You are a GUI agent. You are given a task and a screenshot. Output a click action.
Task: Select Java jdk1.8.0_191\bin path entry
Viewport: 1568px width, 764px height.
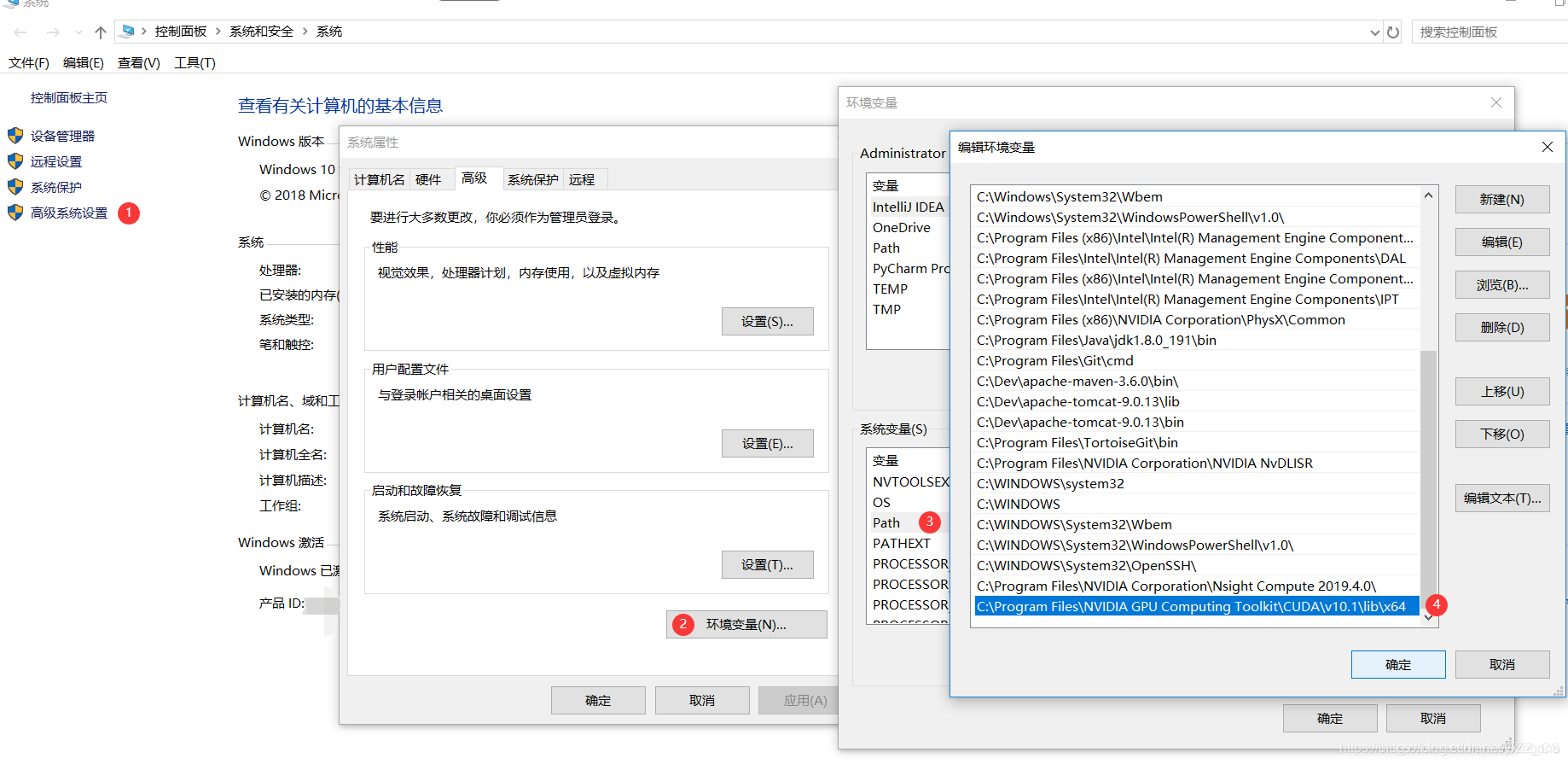[x=1197, y=341]
